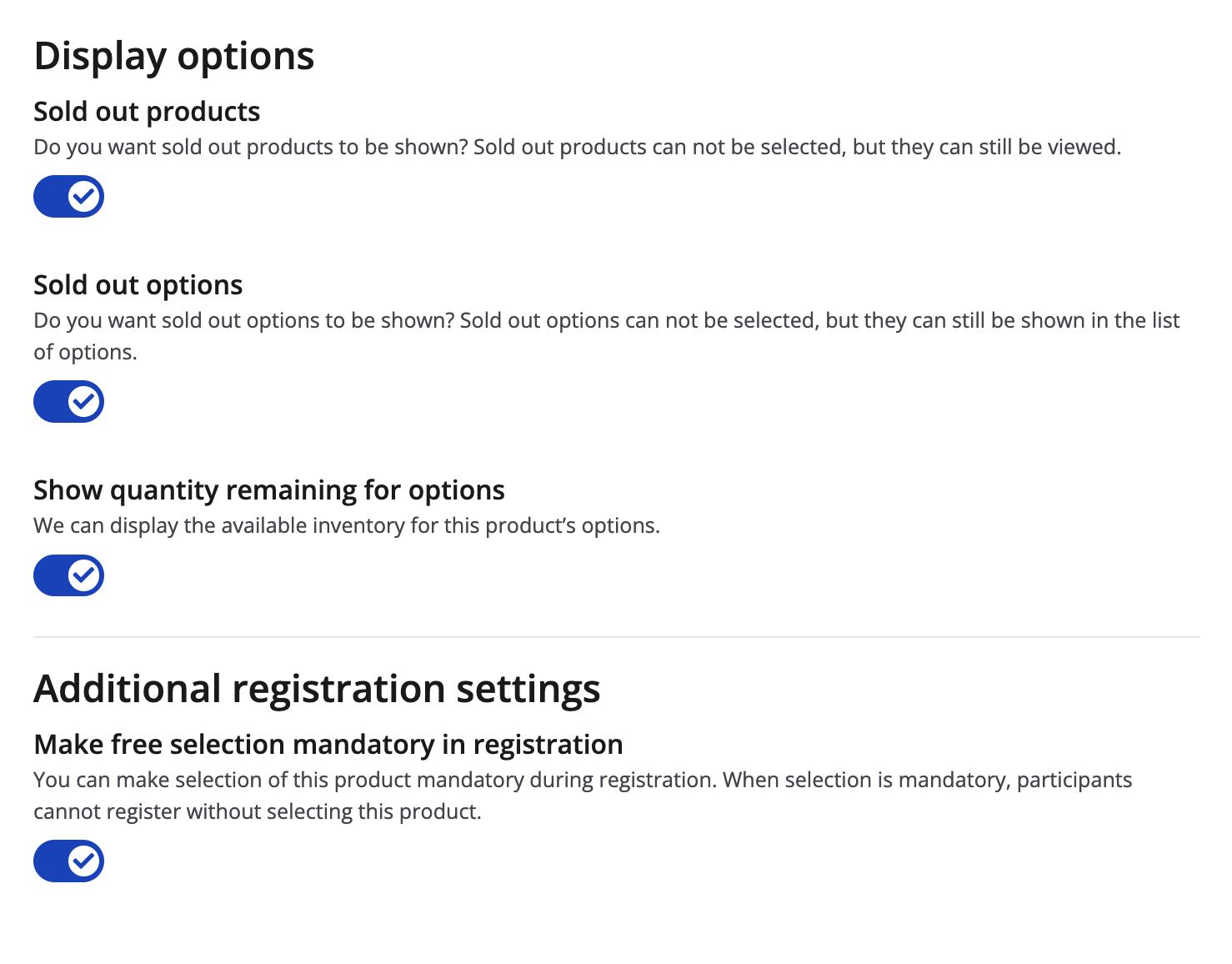This screenshot has height=964, width=1232.
Task: Click the Display options heading
Action: [174, 57]
